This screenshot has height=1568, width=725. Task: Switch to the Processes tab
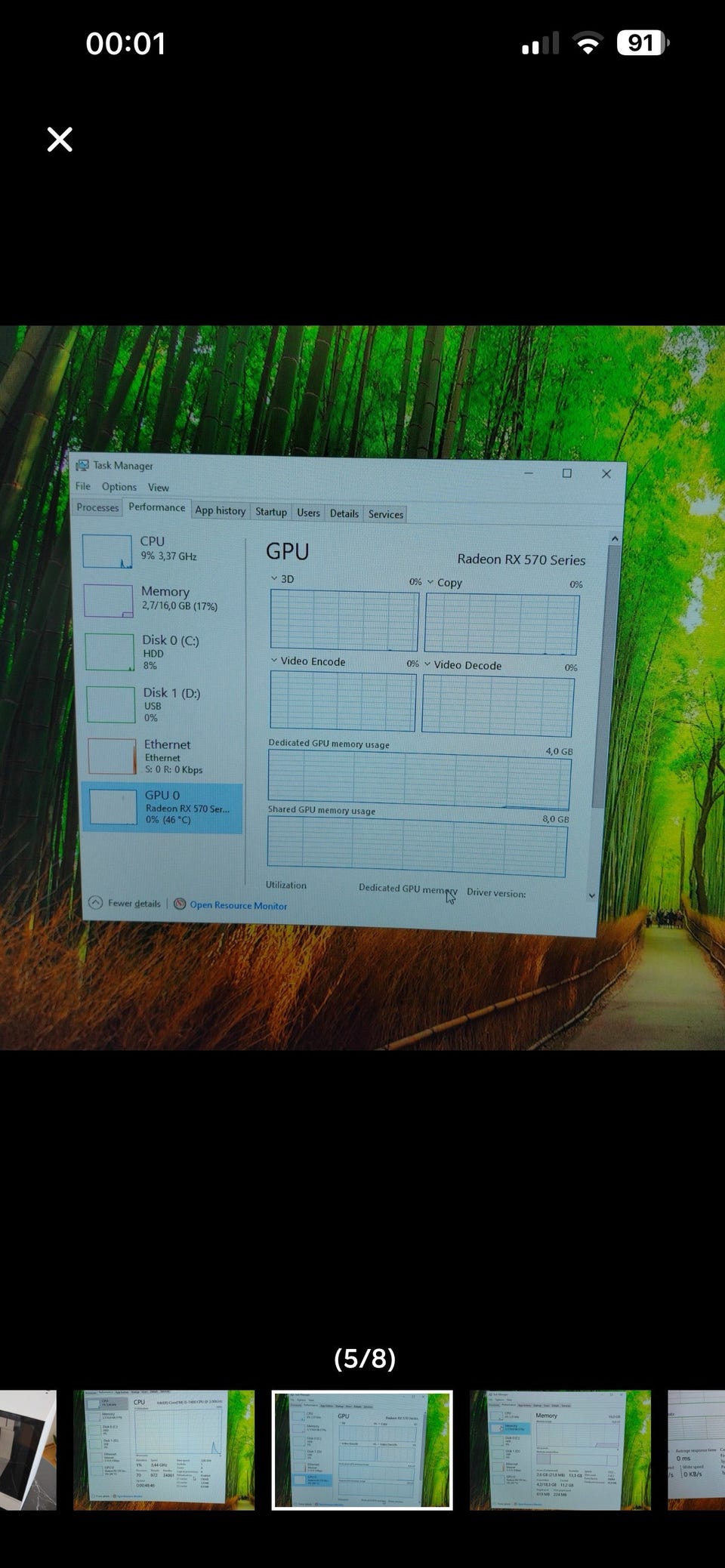pyautogui.click(x=97, y=507)
